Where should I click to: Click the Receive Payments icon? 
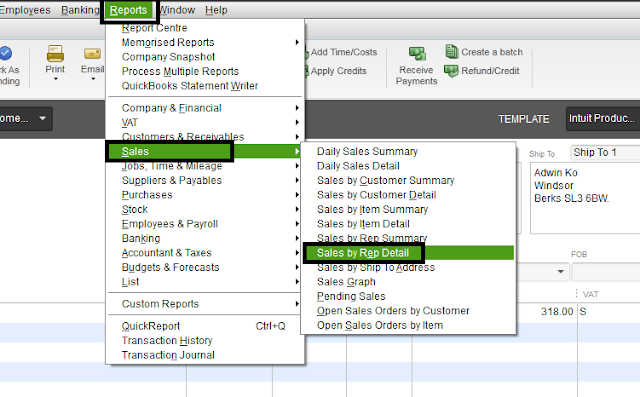tap(417, 53)
